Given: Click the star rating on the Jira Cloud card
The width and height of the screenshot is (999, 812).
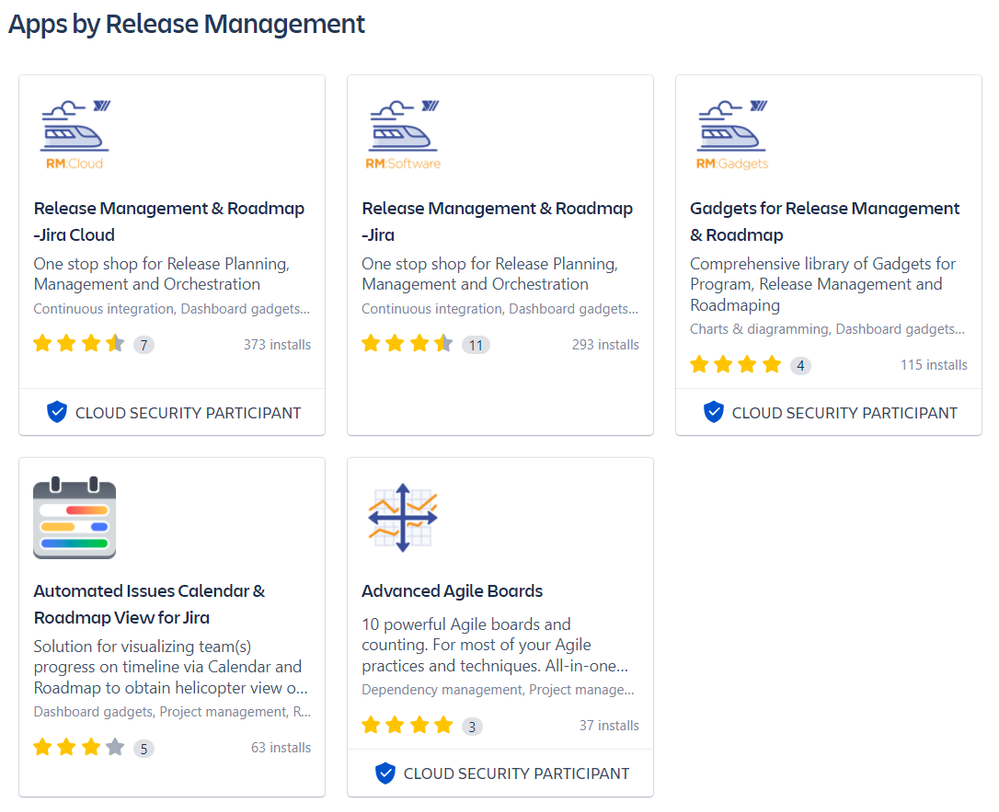Looking at the screenshot, I should pos(79,344).
